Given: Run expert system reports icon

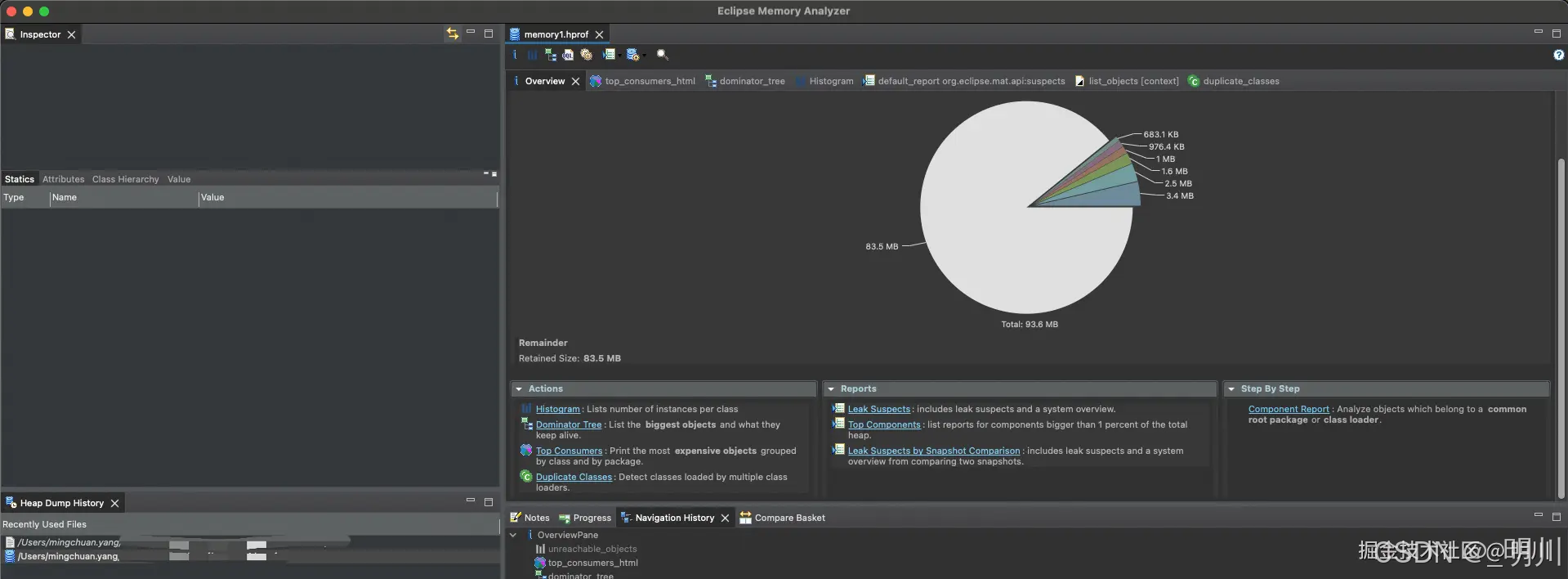Looking at the screenshot, I should 608,55.
